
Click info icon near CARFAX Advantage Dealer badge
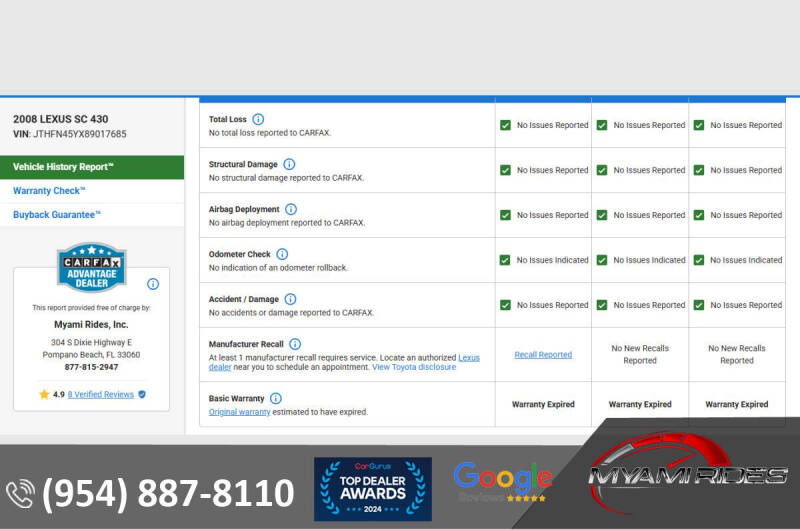tap(153, 284)
